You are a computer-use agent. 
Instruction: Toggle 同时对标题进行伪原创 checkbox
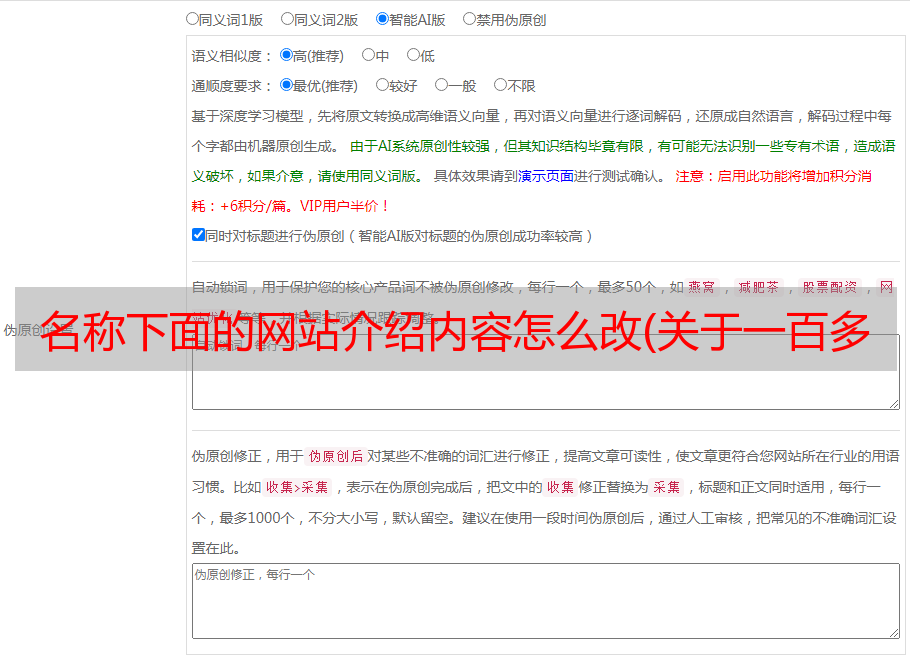[198, 235]
